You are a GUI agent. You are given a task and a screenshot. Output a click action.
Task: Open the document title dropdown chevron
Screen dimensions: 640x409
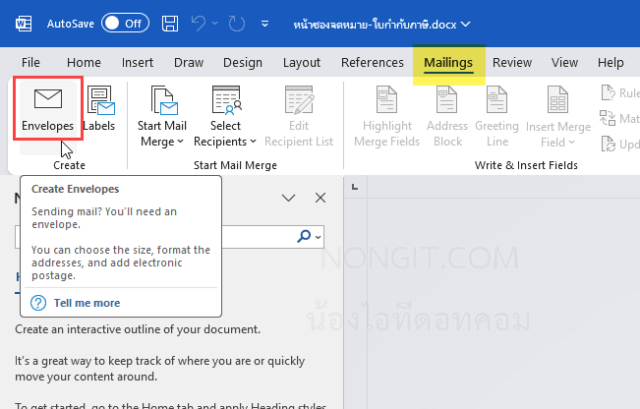coord(465,24)
